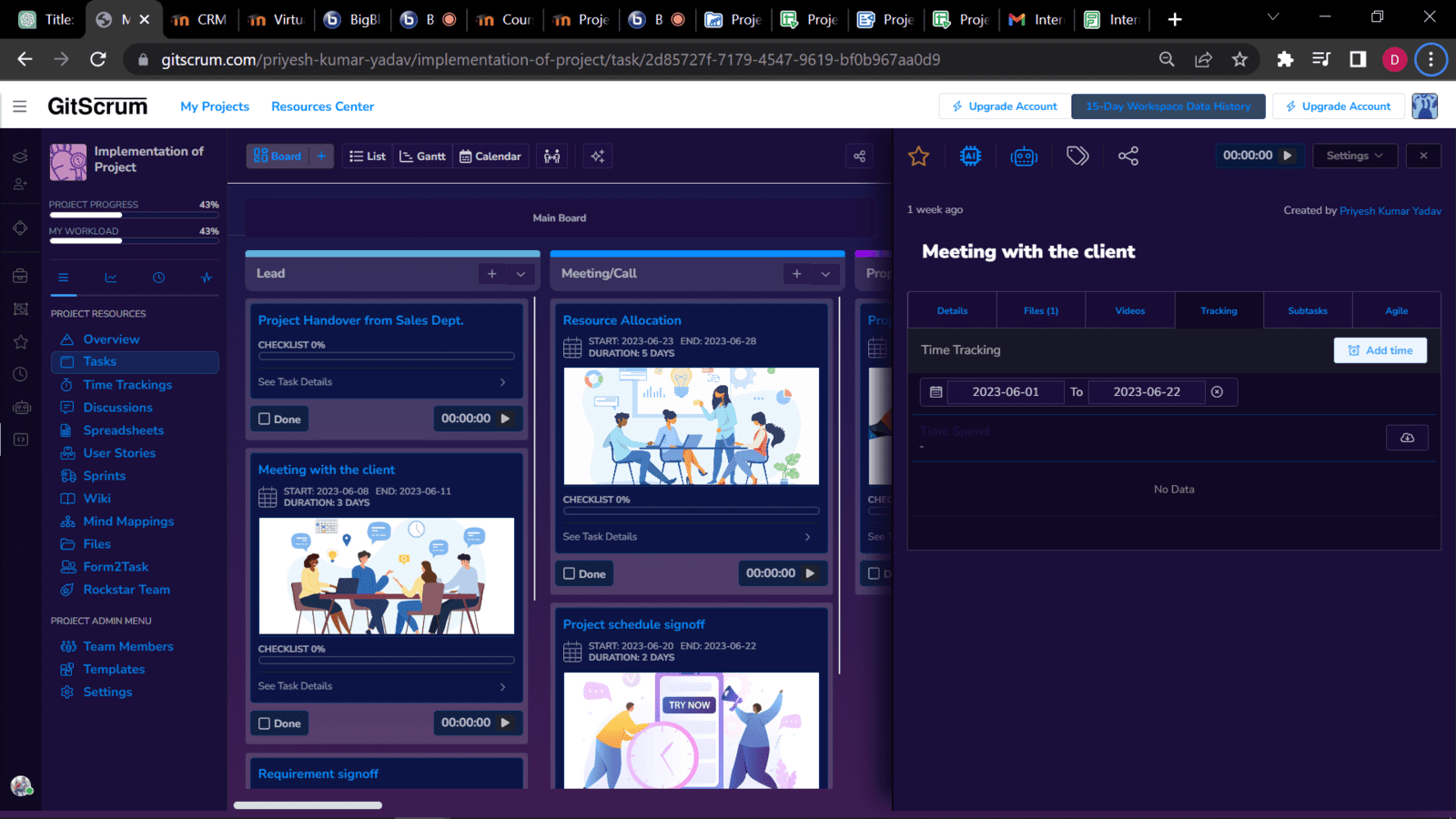The height and width of the screenshot is (819, 1456).
Task: Open Time Trackings in sidebar
Action: tap(127, 385)
